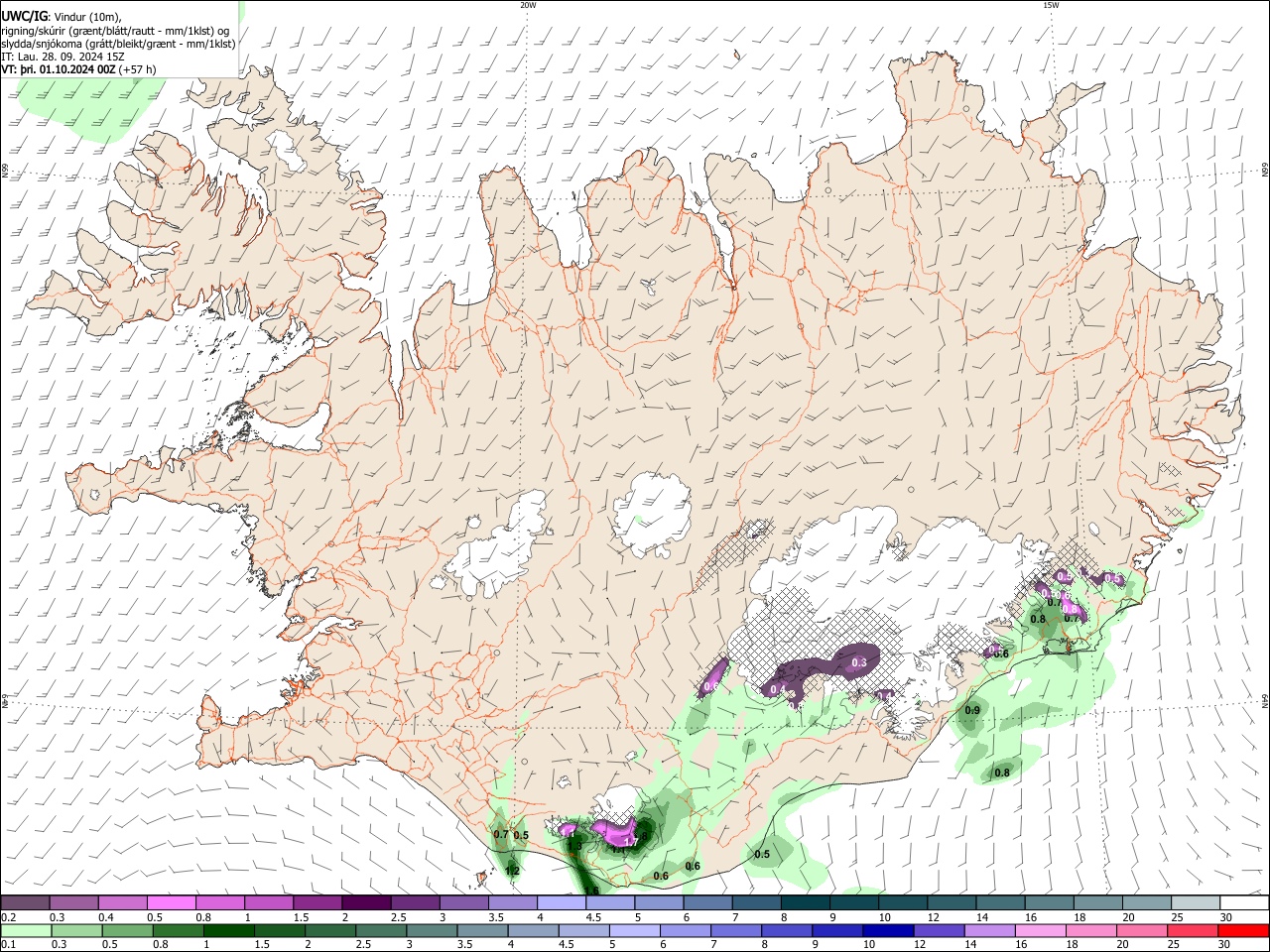Select the light pink 16 swatch in the rain legend
This screenshot has width=1270, height=952.
tap(1039, 931)
